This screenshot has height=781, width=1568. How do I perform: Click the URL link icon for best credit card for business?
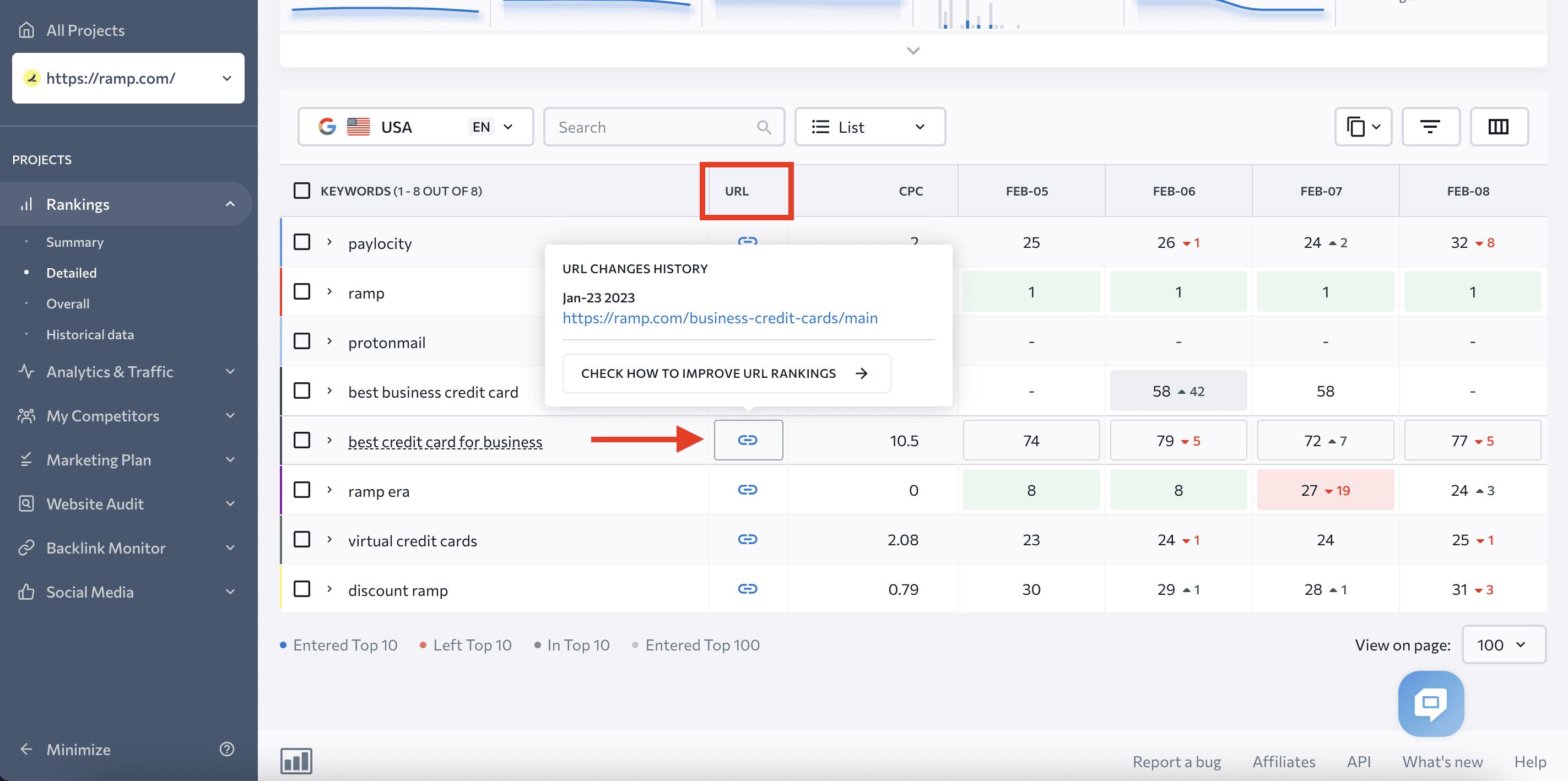[x=748, y=440]
